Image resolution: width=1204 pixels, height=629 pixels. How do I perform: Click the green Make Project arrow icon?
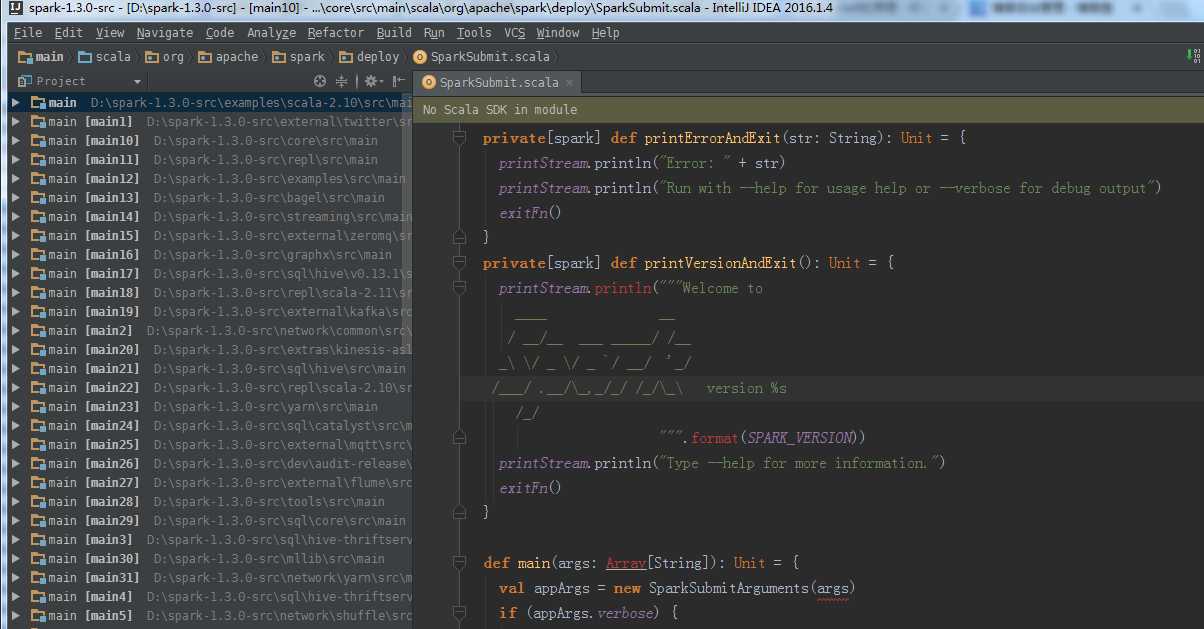click(x=1191, y=57)
